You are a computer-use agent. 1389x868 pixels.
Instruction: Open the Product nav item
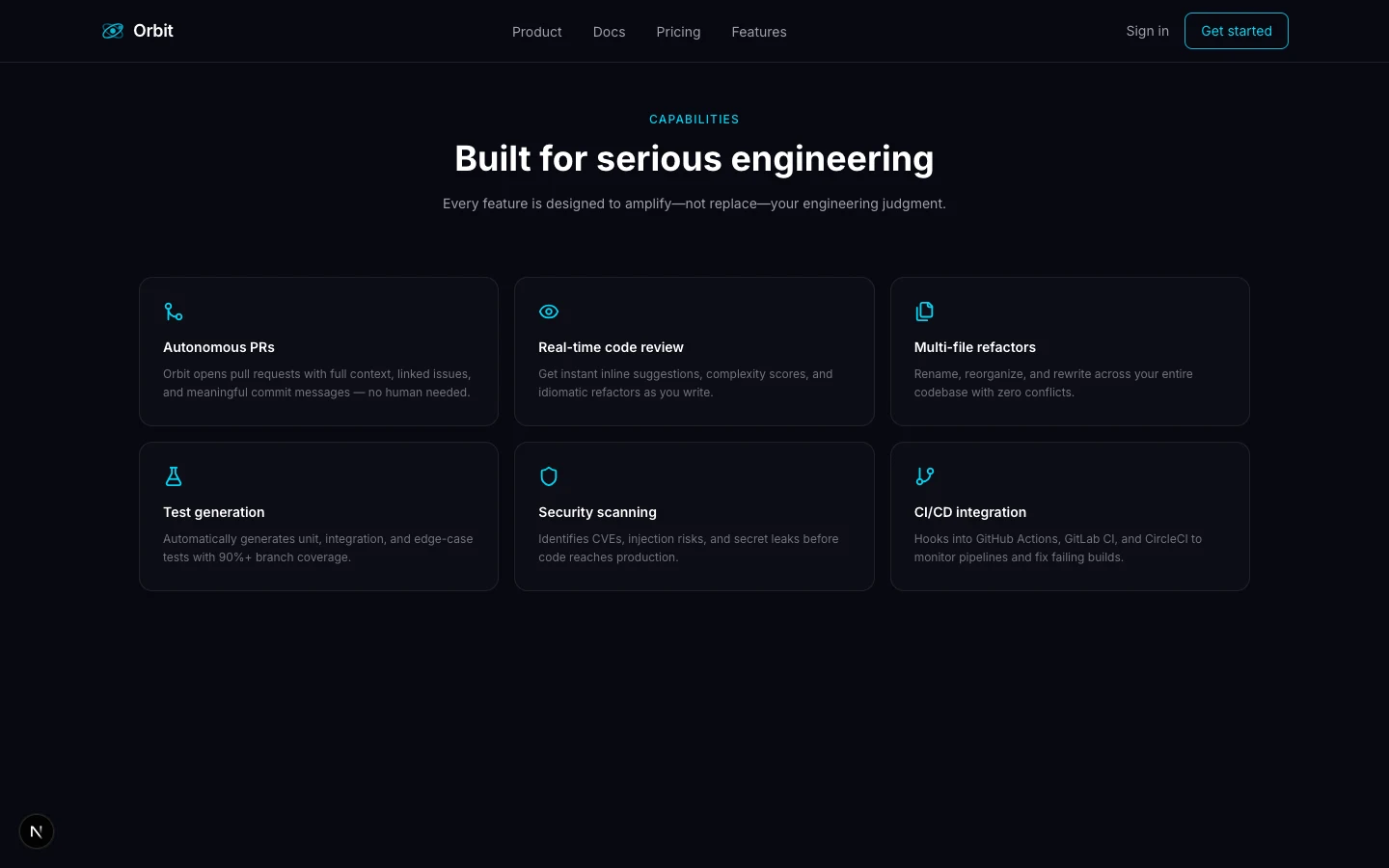(x=537, y=32)
